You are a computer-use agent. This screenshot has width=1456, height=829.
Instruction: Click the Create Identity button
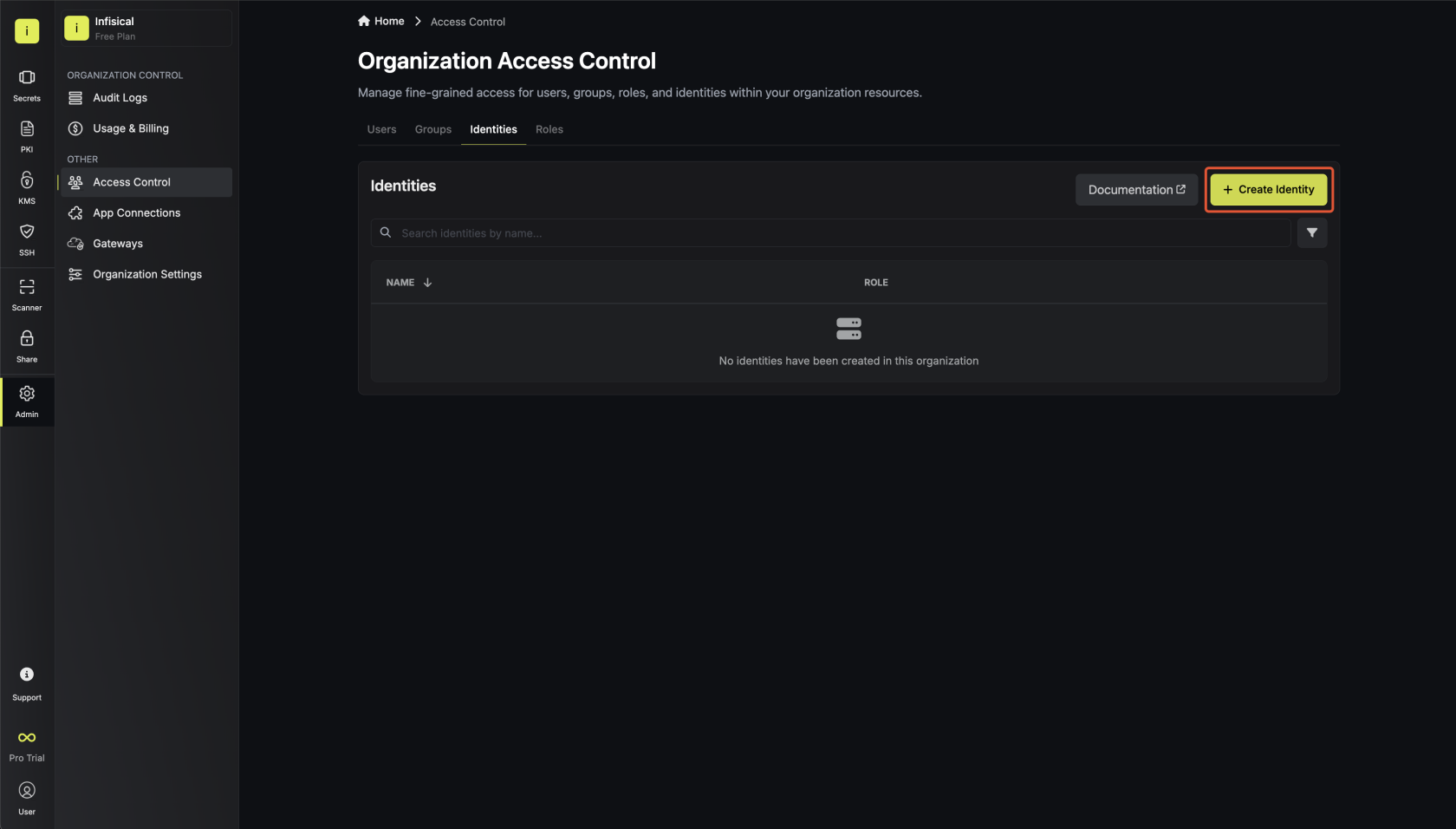[1268, 190]
